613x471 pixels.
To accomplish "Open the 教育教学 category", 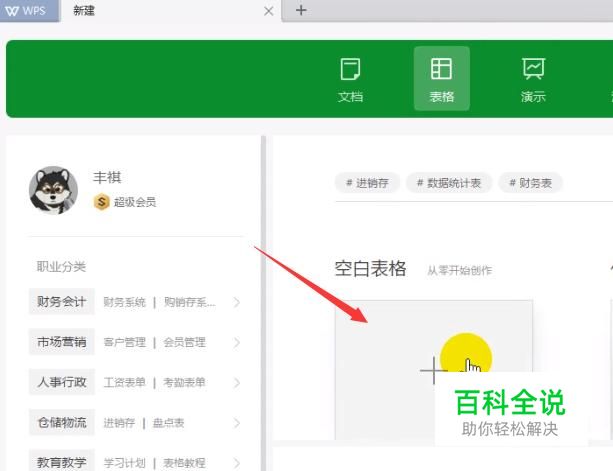I will tap(62, 462).
